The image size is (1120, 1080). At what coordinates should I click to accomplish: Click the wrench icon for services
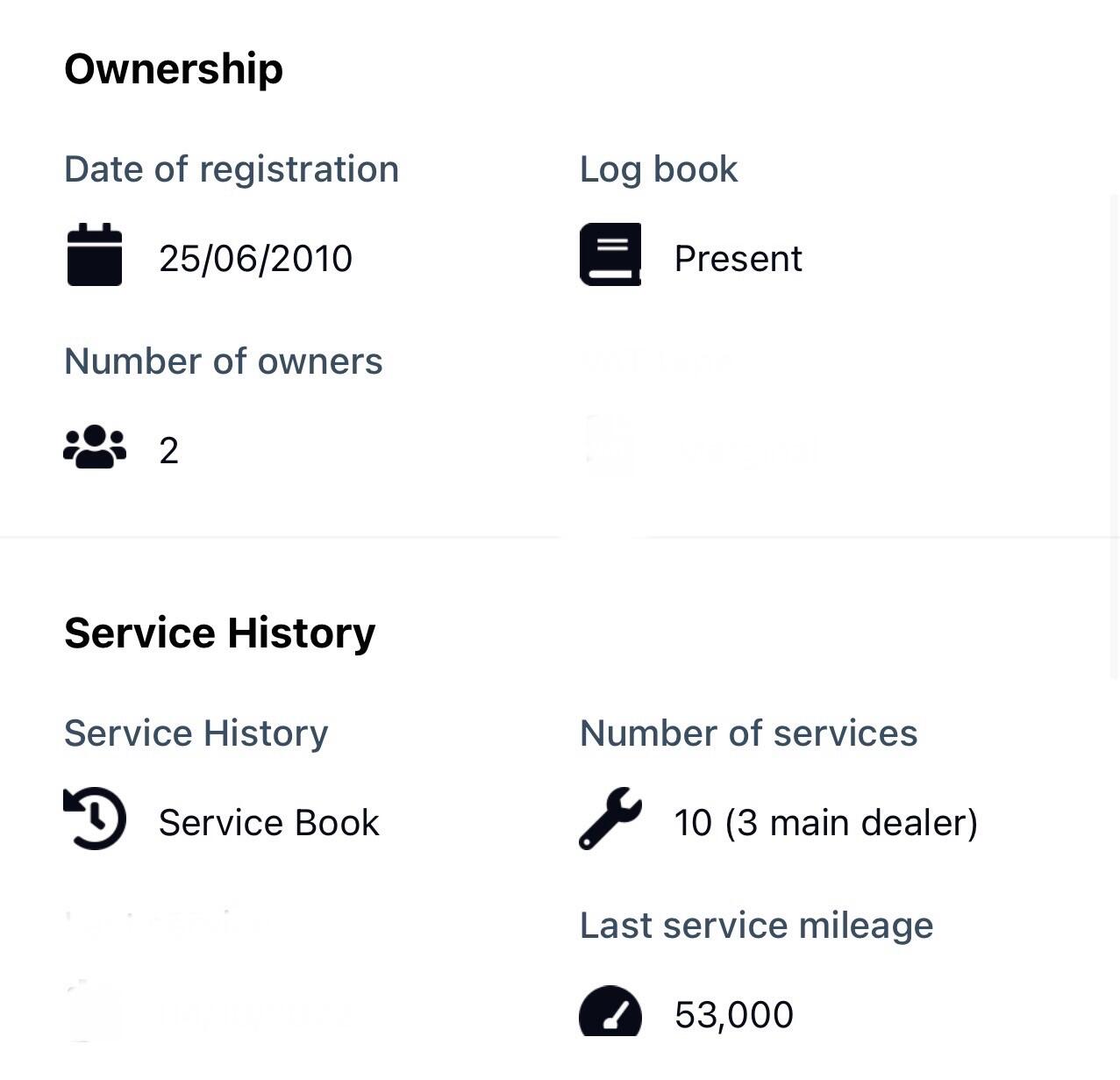[x=610, y=819]
